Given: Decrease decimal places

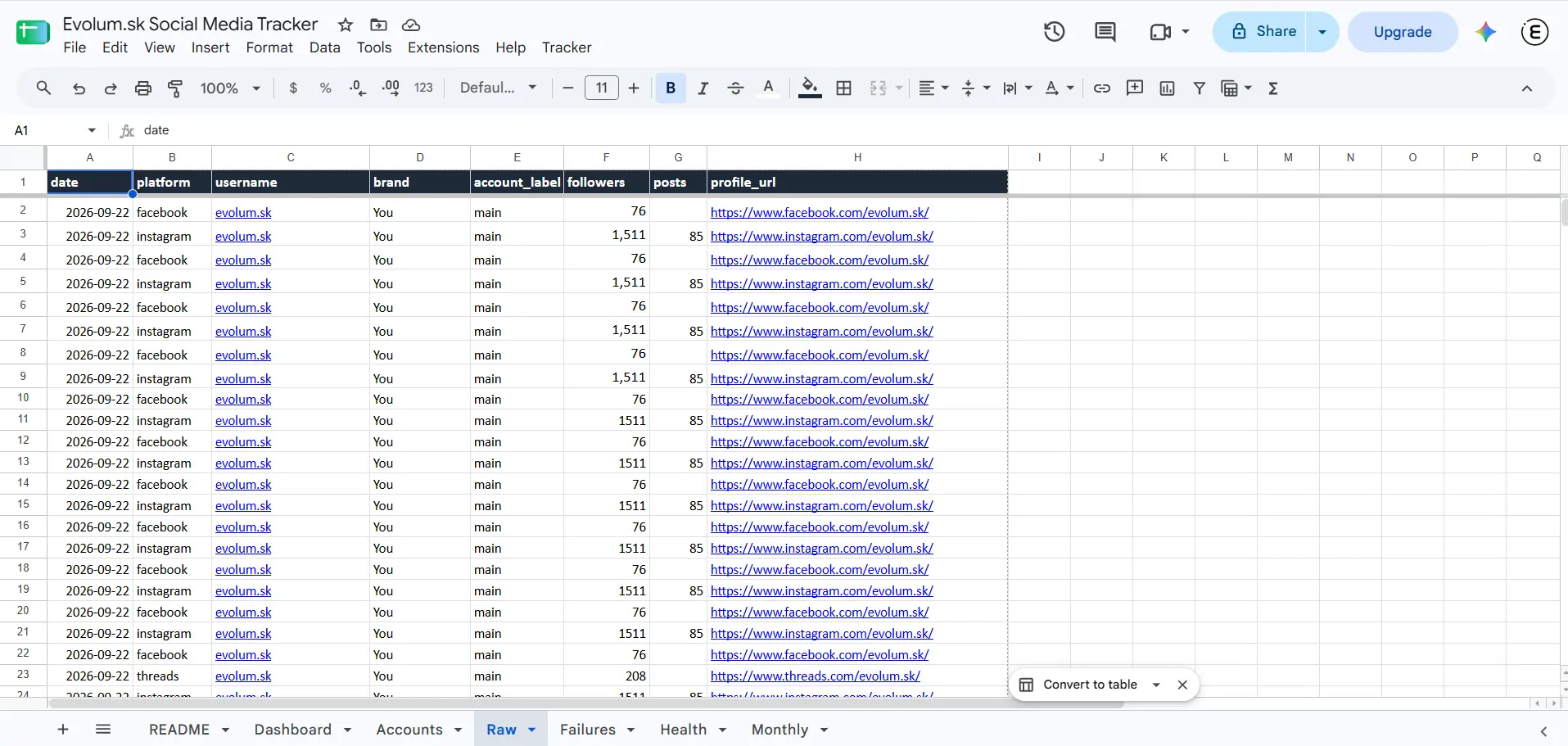Looking at the screenshot, I should pos(358,88).
